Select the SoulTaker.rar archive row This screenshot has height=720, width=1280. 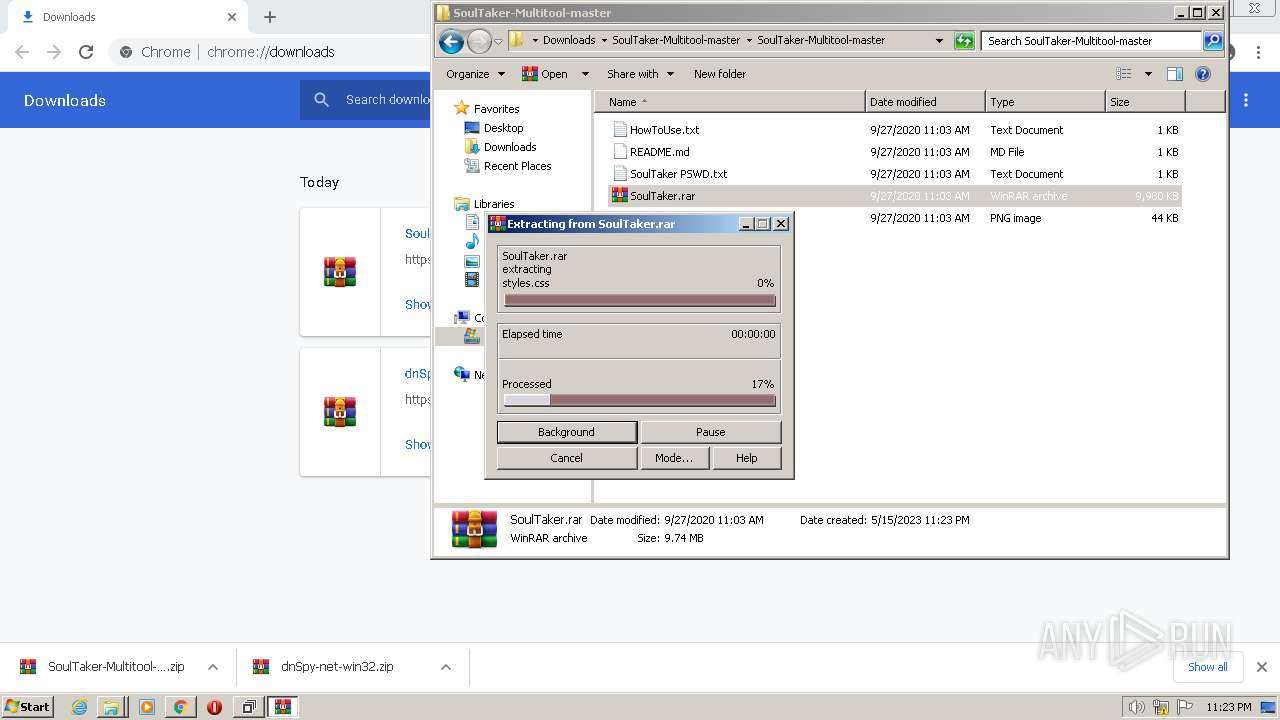(x=894, y=196)
